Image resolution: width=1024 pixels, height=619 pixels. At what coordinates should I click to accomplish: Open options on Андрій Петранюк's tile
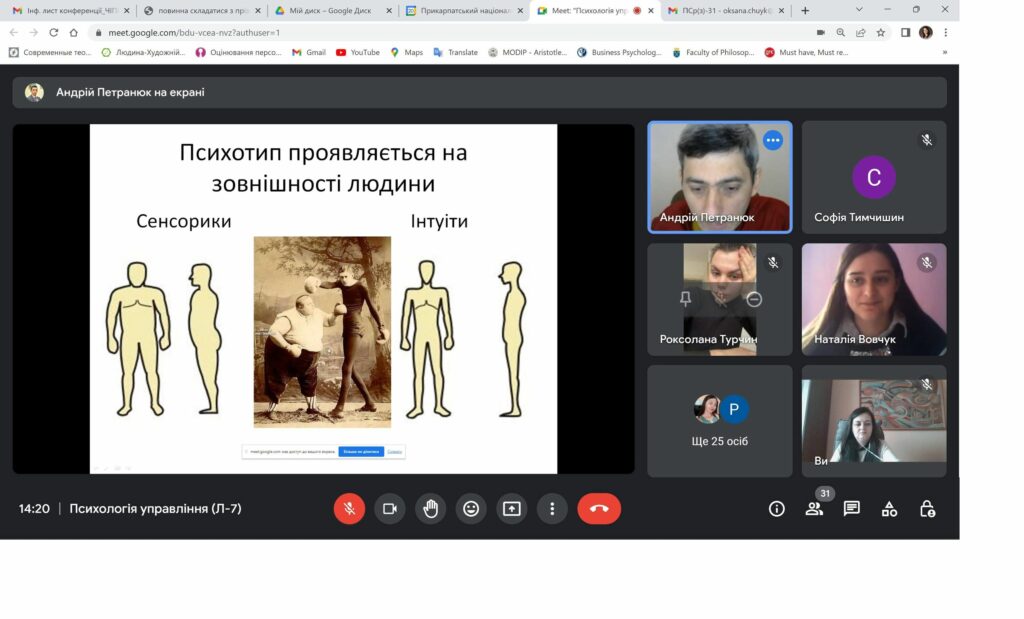coord(772,141)
